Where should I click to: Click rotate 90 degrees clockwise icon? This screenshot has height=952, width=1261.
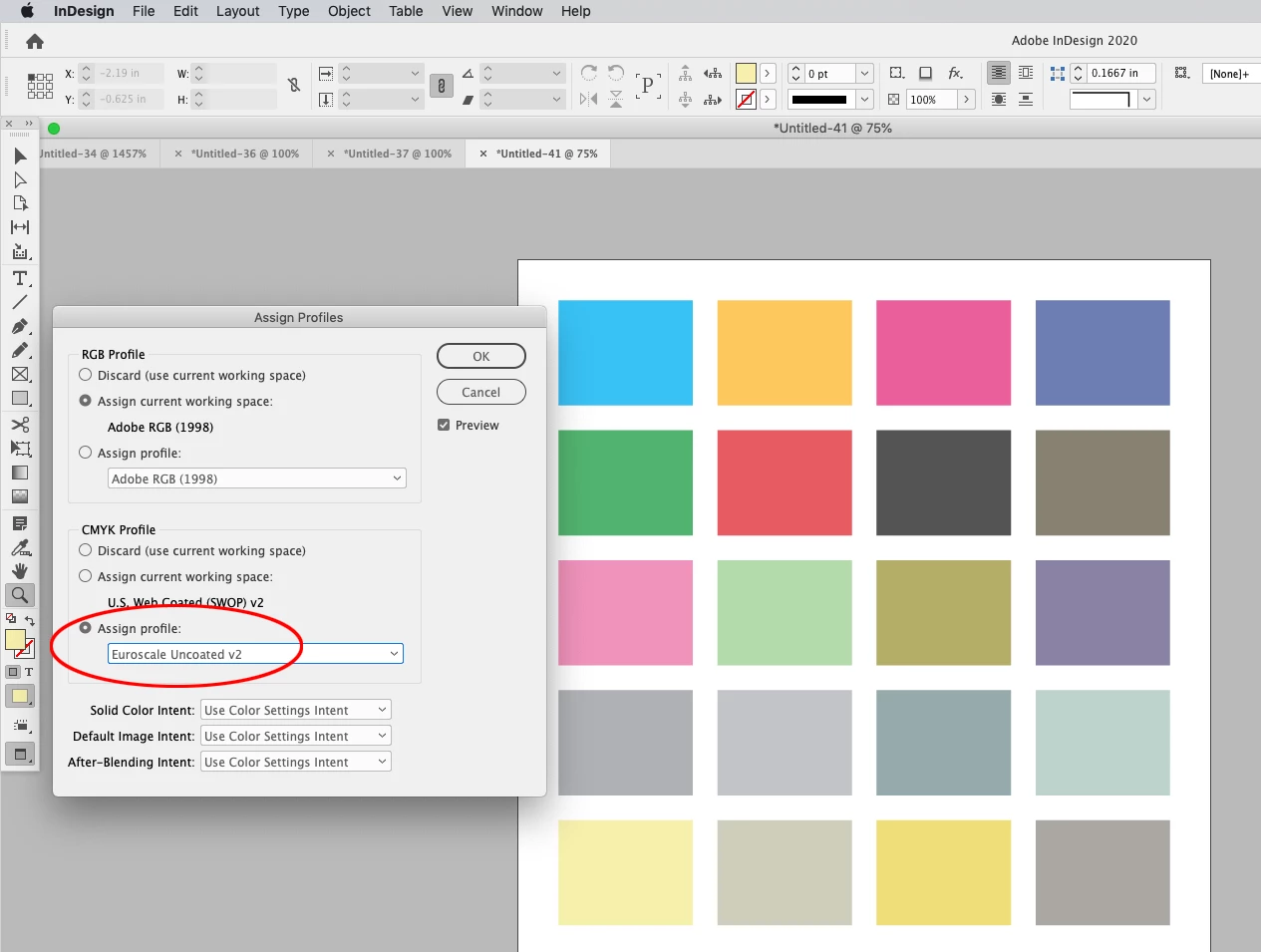pyautogui.click(x=589, y=73)
